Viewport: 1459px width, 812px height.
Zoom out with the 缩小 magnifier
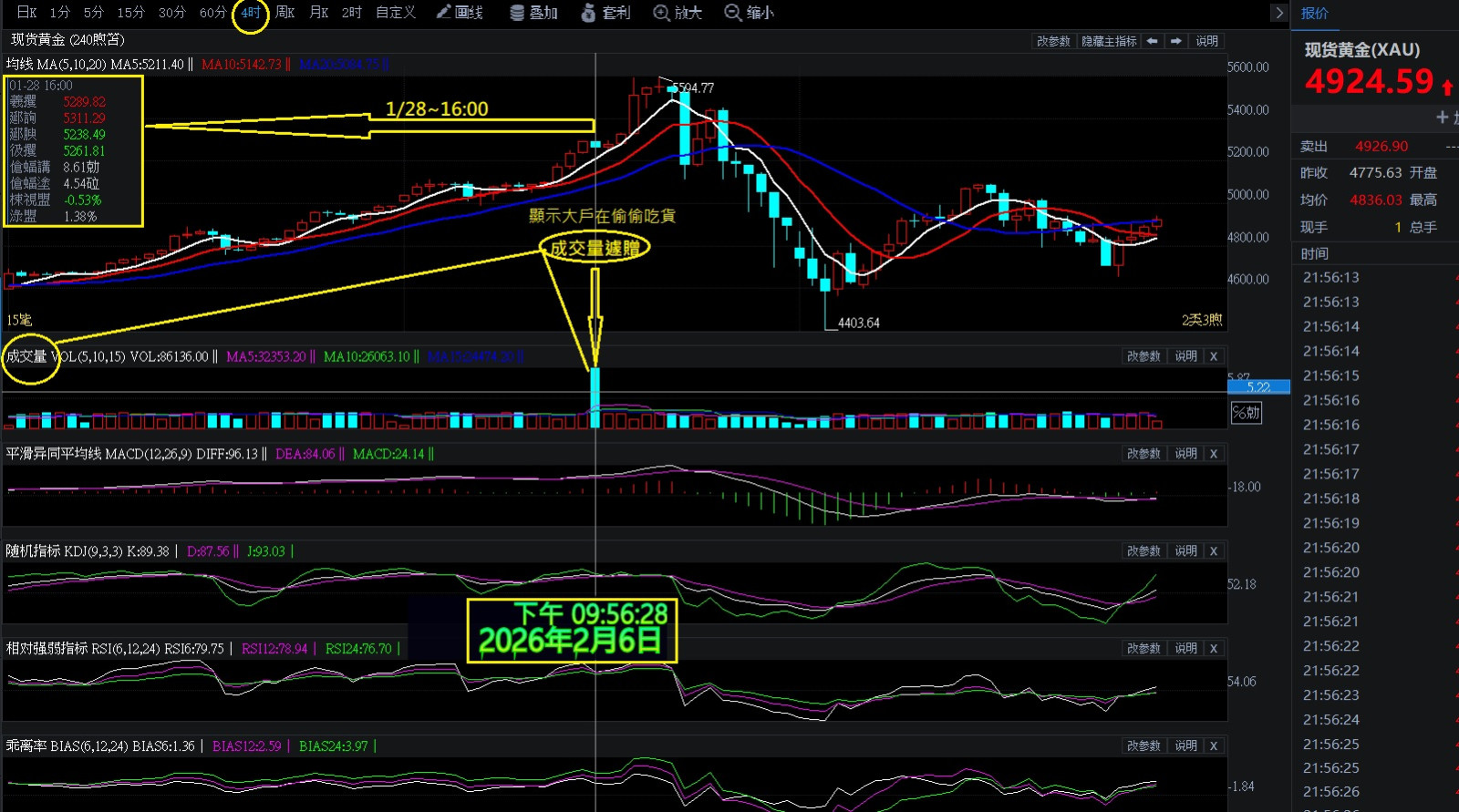coord(749,13)
